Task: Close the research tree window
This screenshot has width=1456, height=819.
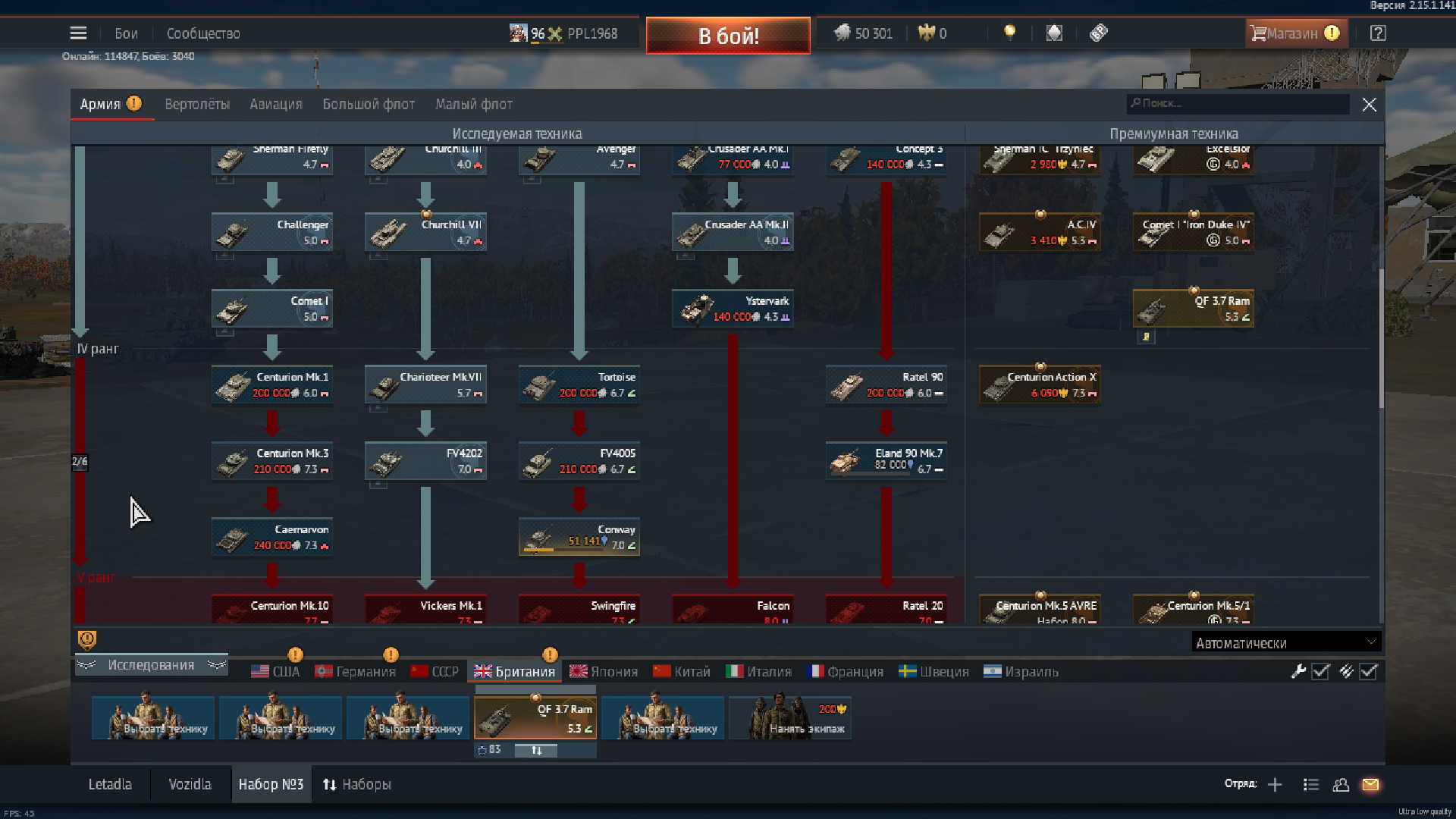Action: pyautogui.click(x=1369, y=105)
